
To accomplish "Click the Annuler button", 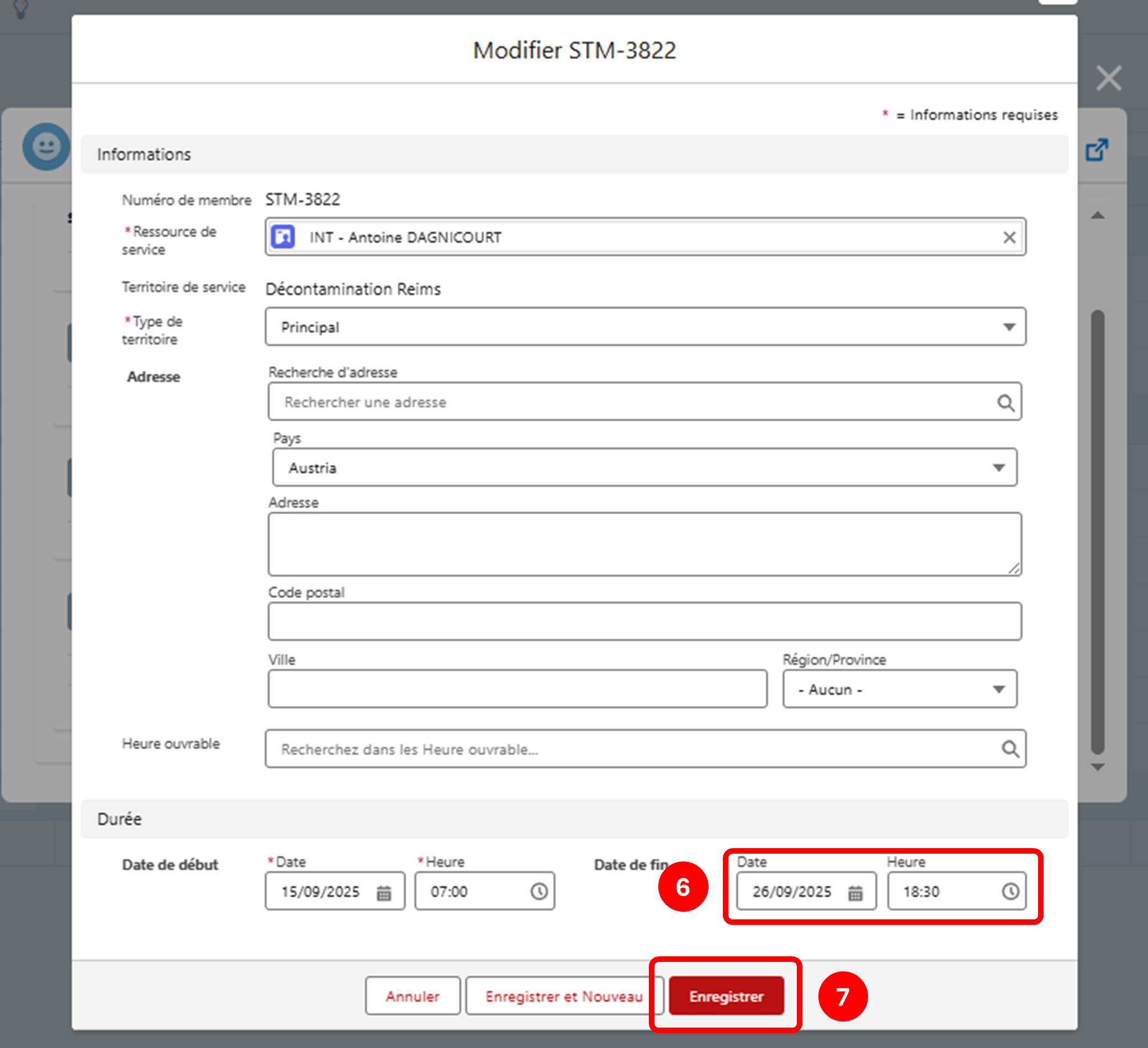I will tap(413, 996).
